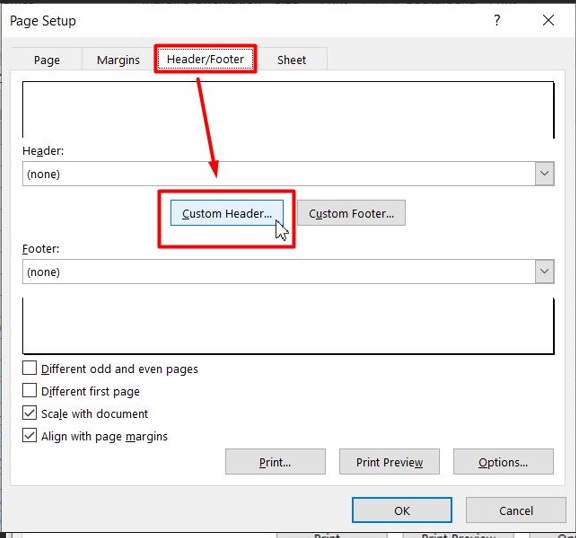Open the Margins tab
This screenshot has height=538, width=576.
[x=118, y=59]
